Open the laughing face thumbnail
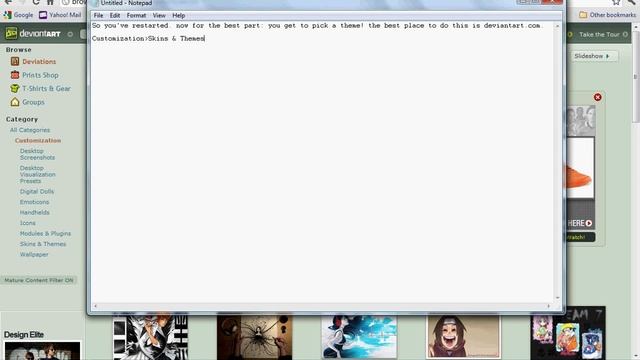This screenshot has height=360, width=640. tap(463, 337)
